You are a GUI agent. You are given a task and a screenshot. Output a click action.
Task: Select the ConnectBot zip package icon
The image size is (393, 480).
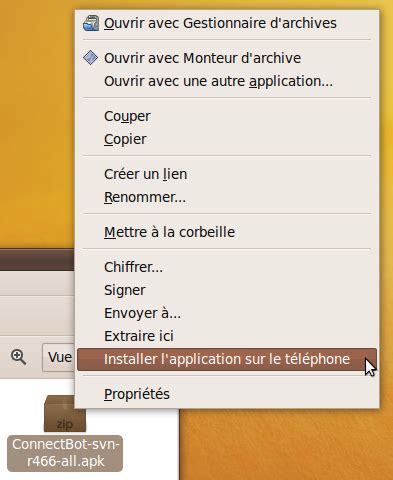point(65,414)
